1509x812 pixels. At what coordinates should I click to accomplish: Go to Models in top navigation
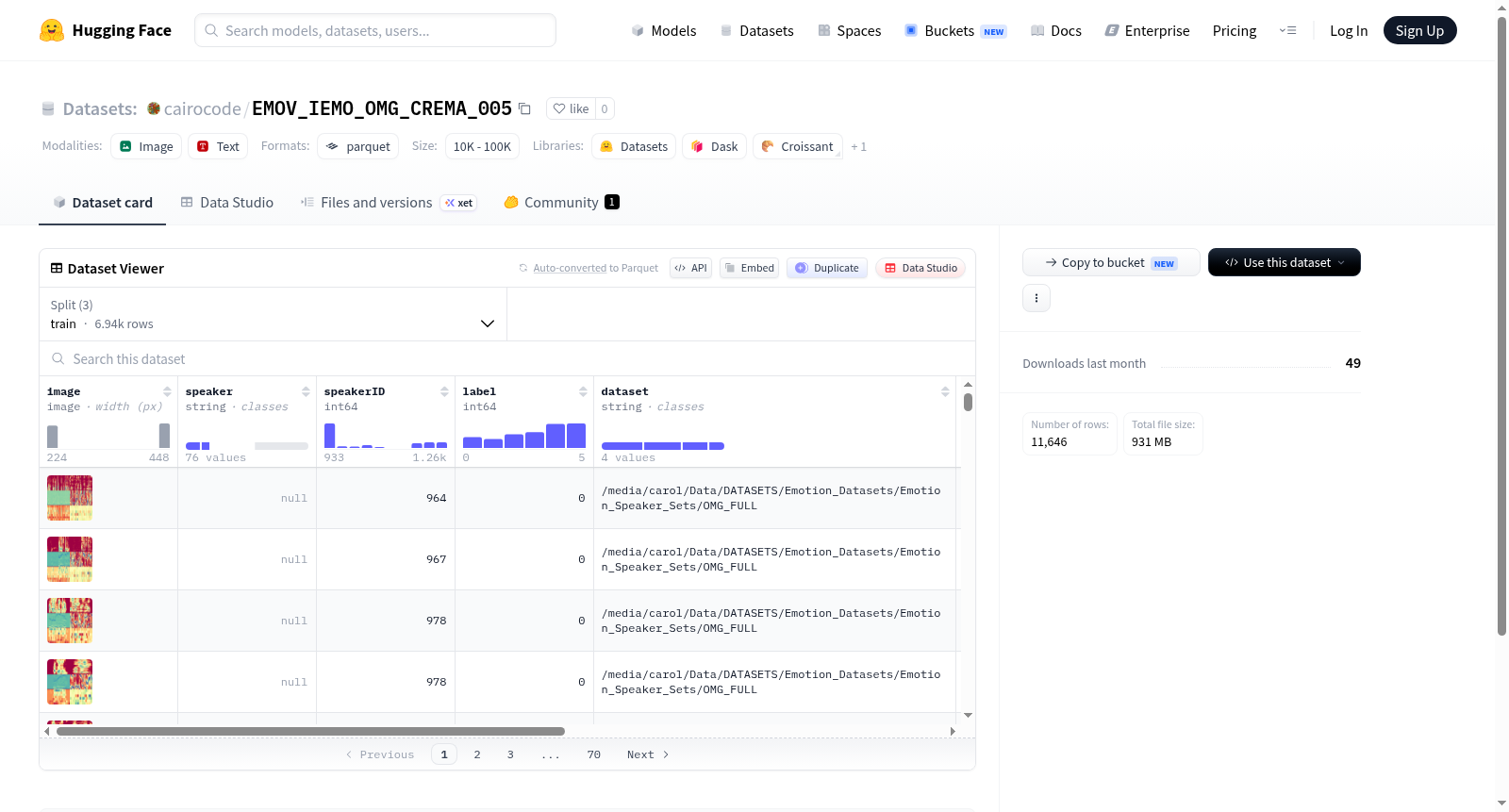point(664,30)
